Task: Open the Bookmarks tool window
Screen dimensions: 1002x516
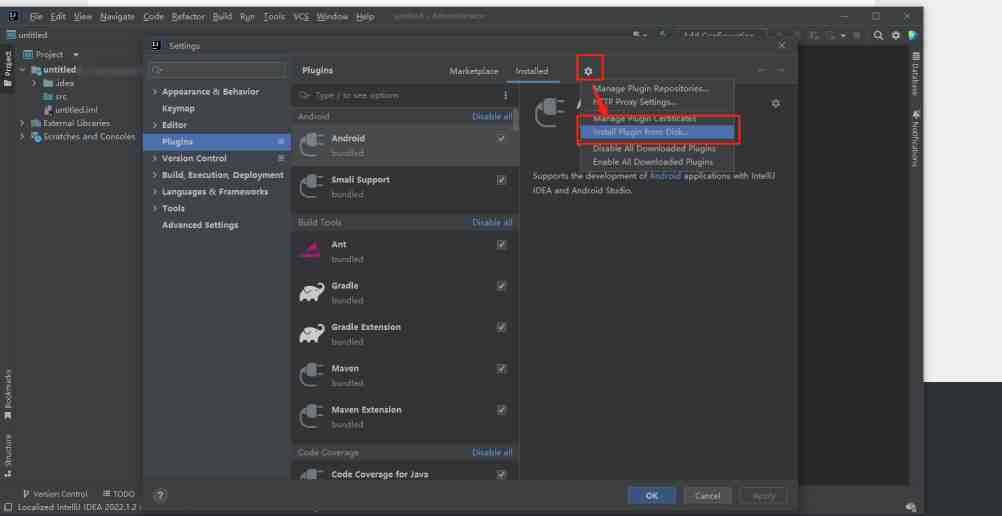Action: 8,394
